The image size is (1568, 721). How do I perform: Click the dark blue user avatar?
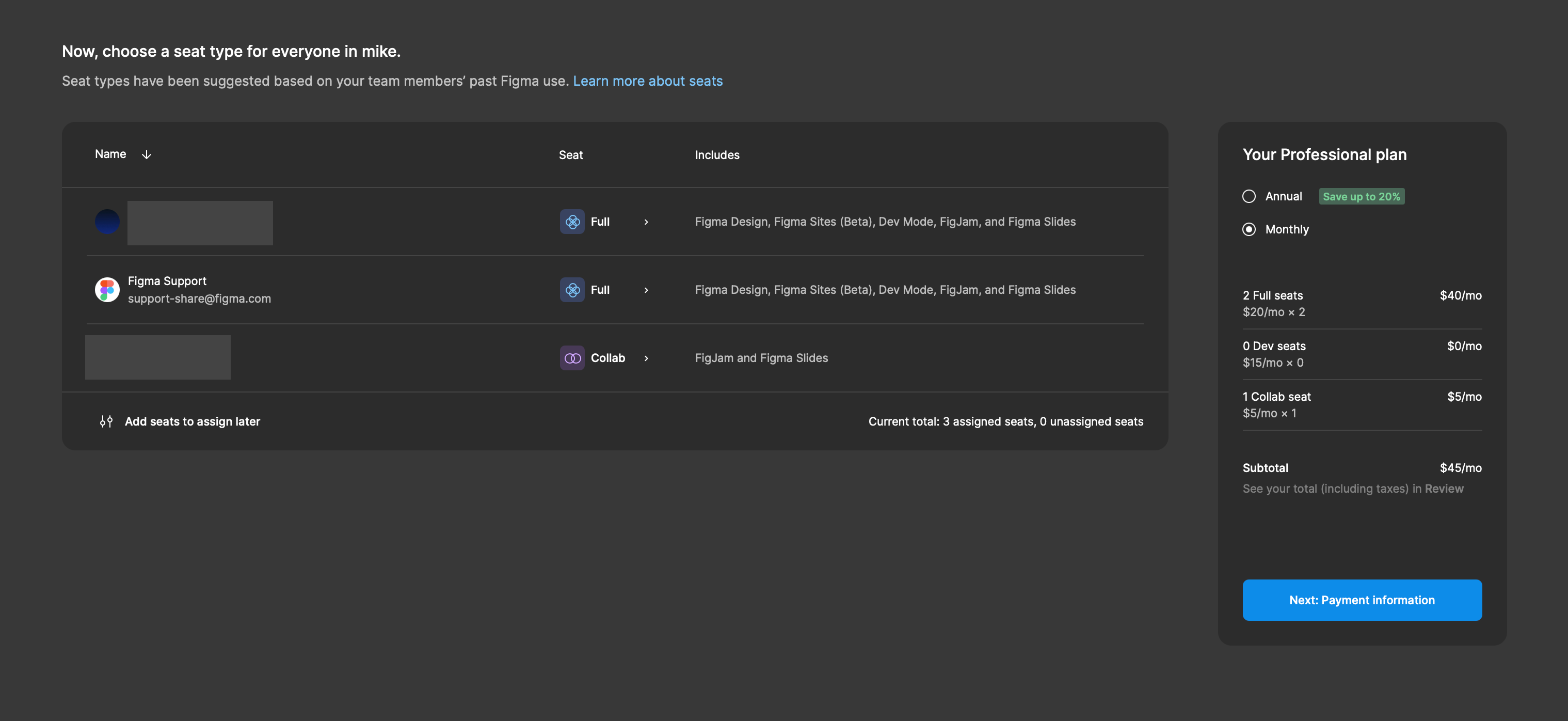pos(107,222)
